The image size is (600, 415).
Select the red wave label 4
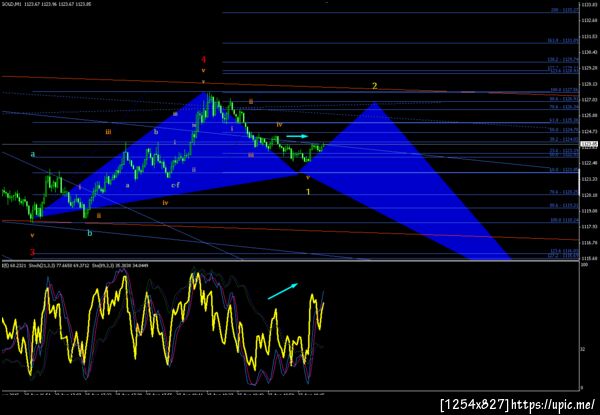pyautogui.click(x=204, y=60)
